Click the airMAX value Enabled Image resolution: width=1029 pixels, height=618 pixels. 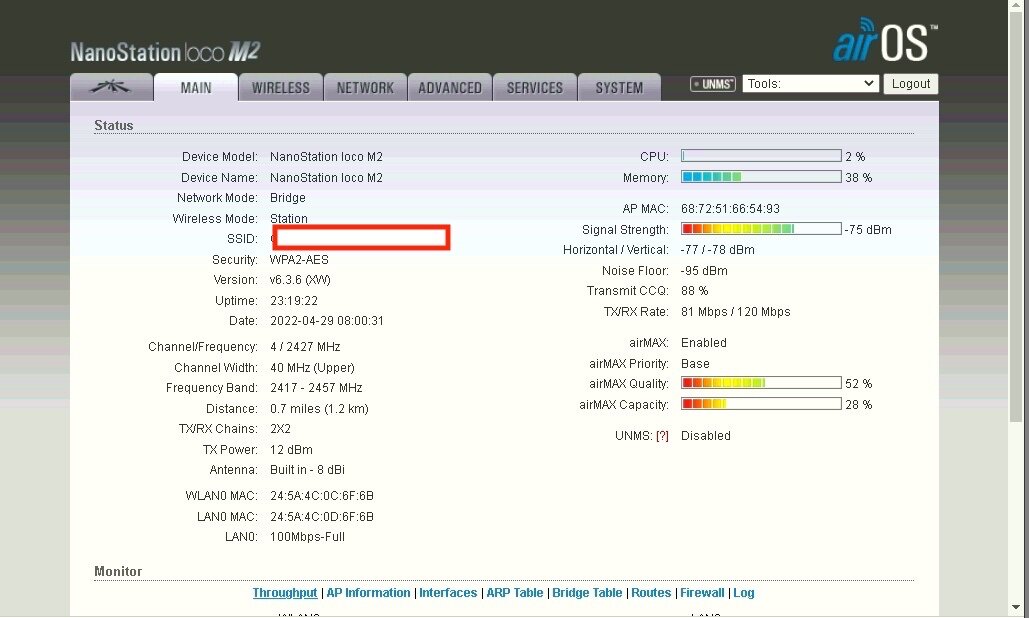point(704,342)
